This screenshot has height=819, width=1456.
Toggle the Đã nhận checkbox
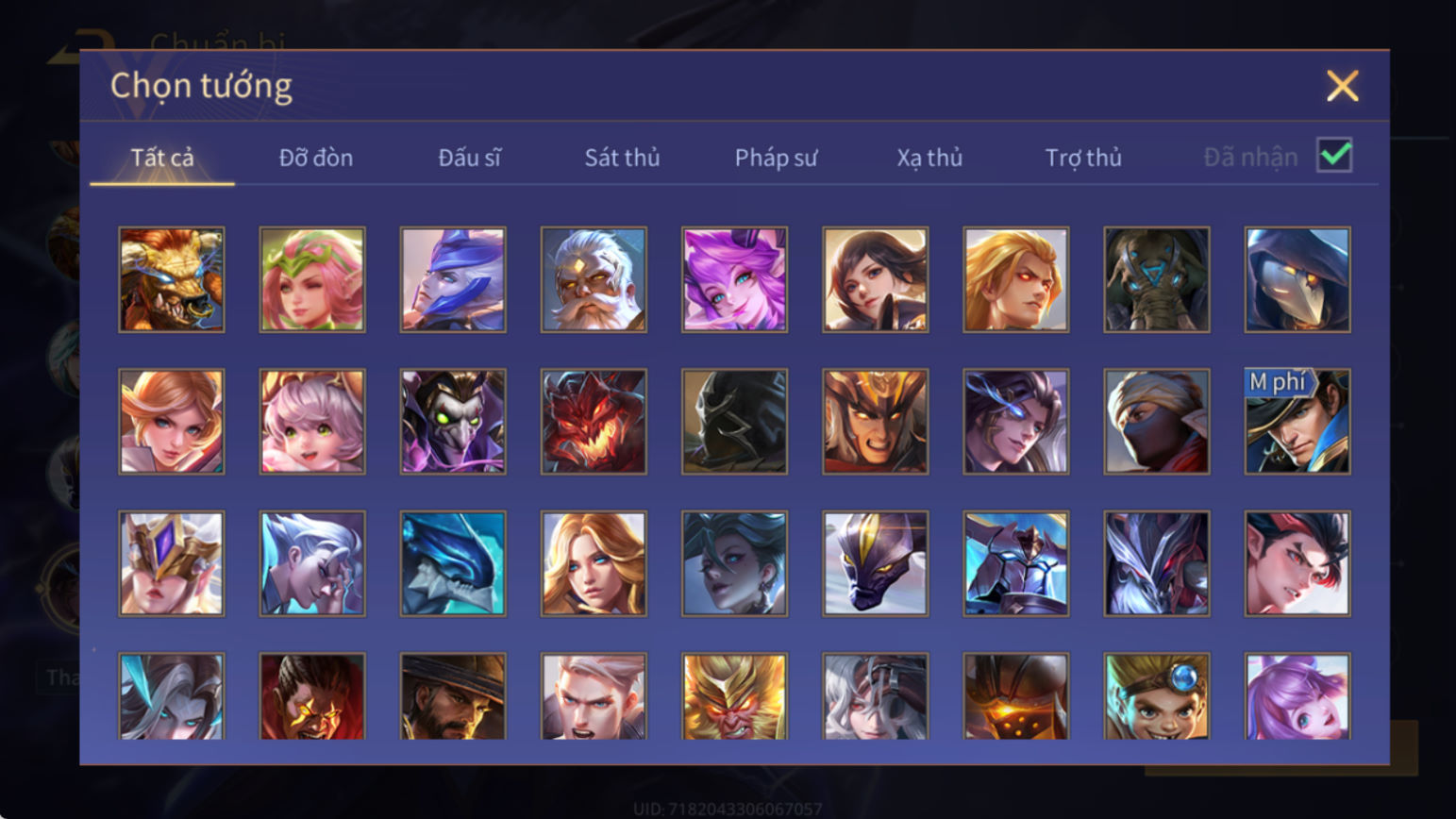[1334, 155]
